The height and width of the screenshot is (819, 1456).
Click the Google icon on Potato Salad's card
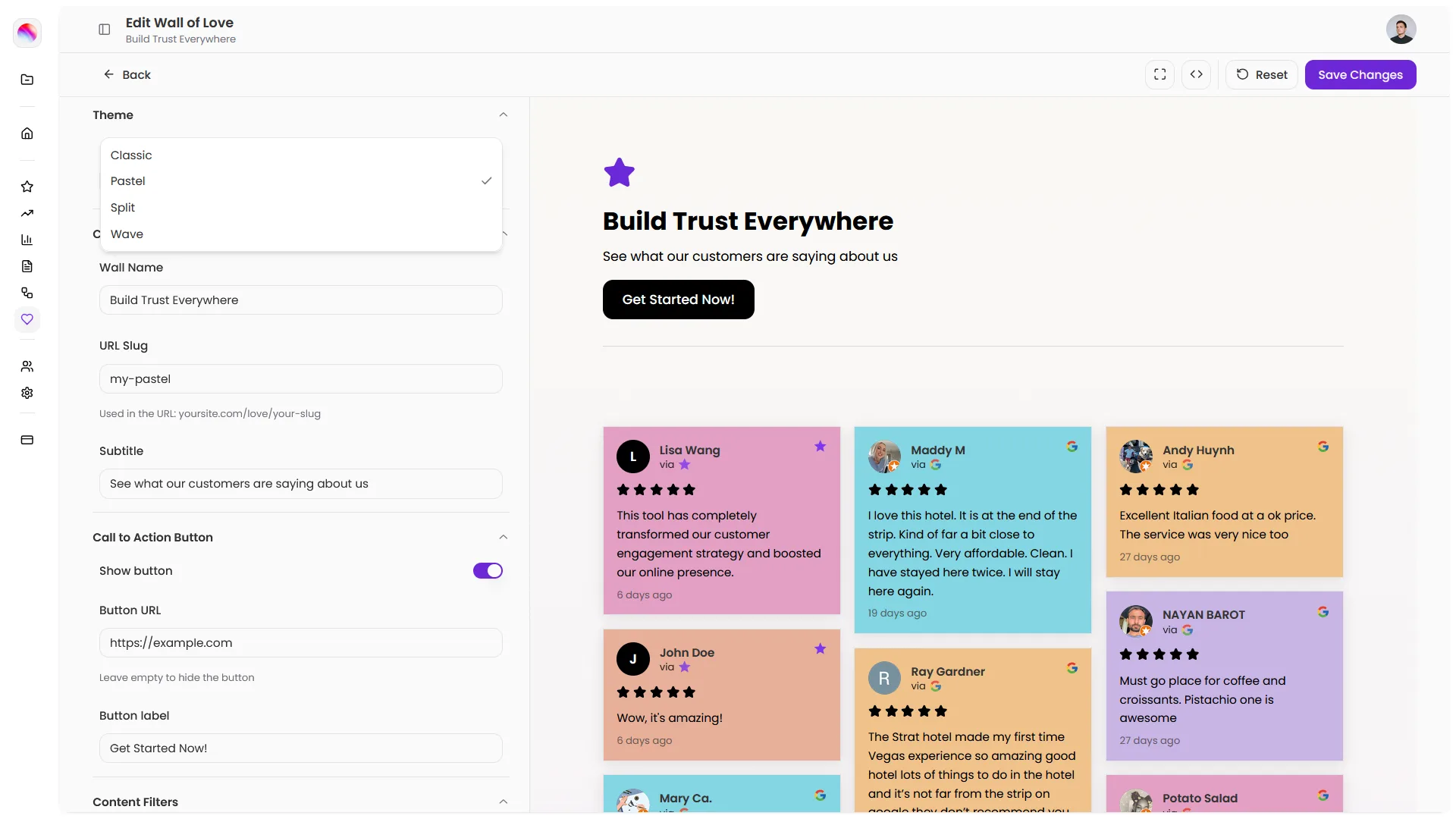tap(1323, 795)
